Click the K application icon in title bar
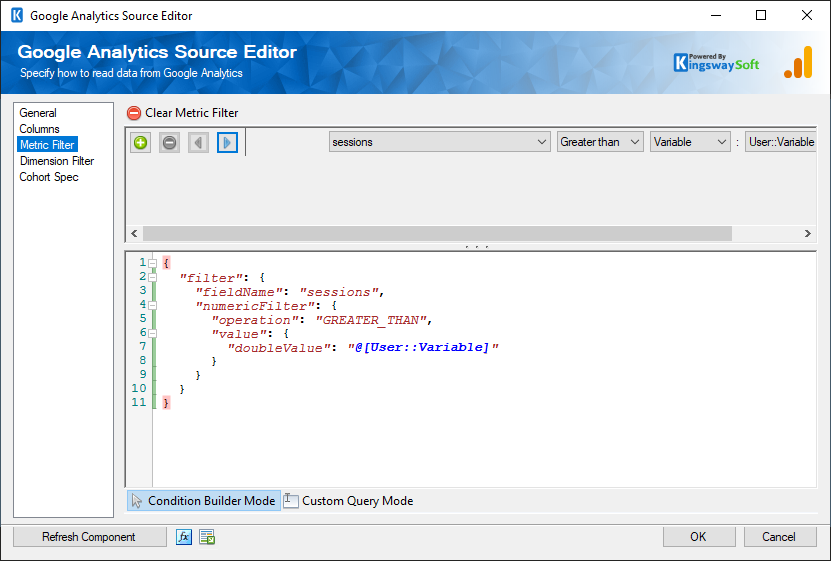The width and height of the screenshot is (831, 561). point(17,15)
